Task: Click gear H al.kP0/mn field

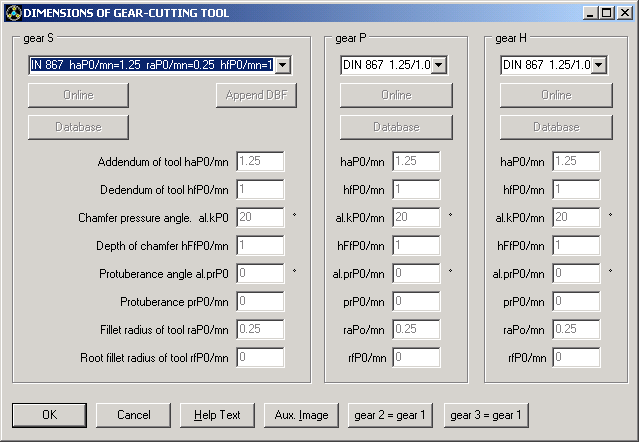Action: pos(576,217)
